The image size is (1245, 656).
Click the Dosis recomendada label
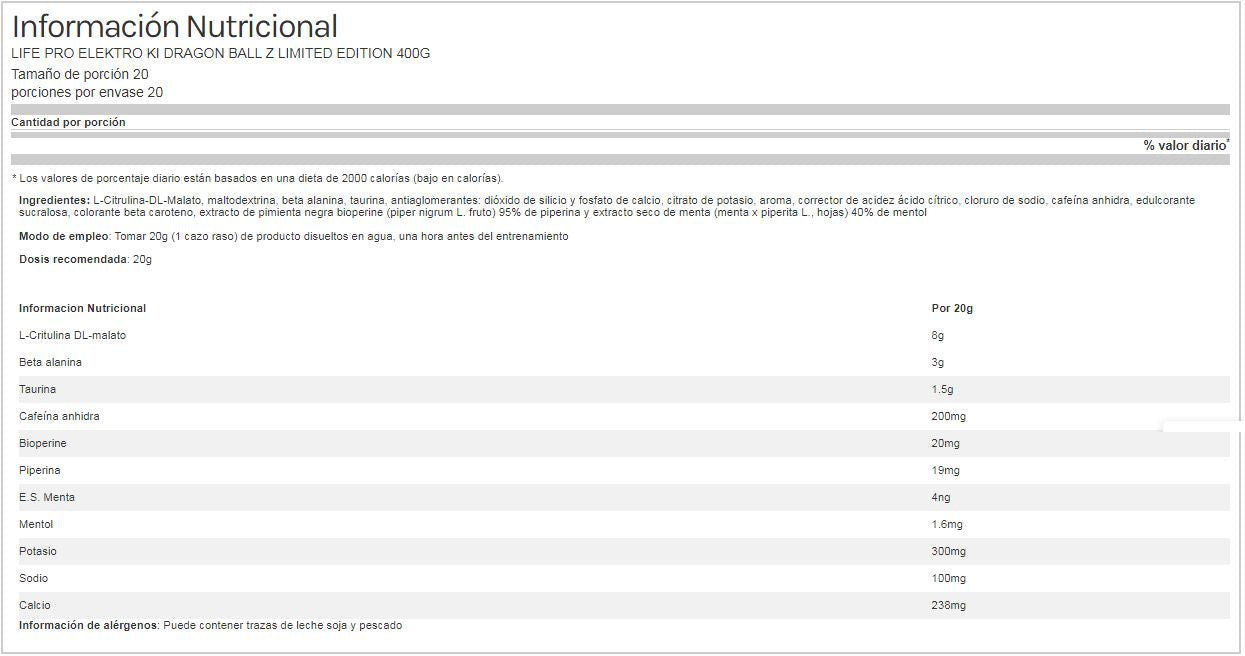pyautogui.click(x=73, y=259)
